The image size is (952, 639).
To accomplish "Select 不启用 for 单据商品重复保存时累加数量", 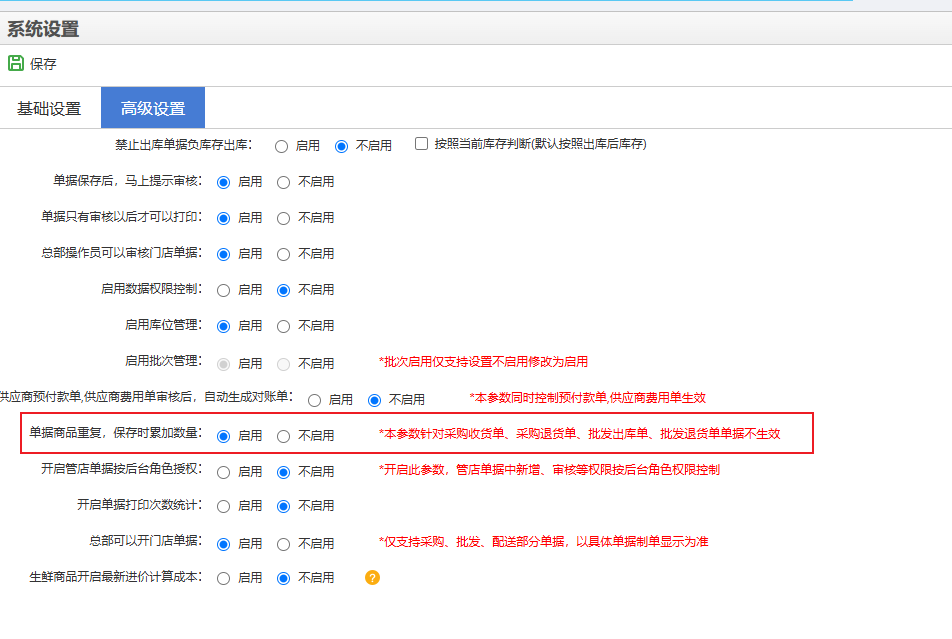I will (284, 436).
